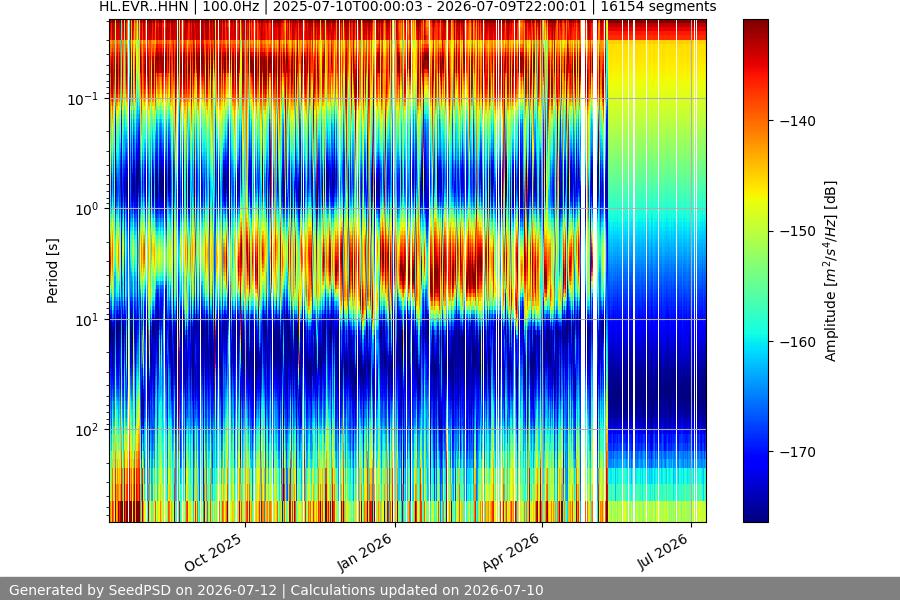Click the dark blue bottom of colorbar

[755, 511]
